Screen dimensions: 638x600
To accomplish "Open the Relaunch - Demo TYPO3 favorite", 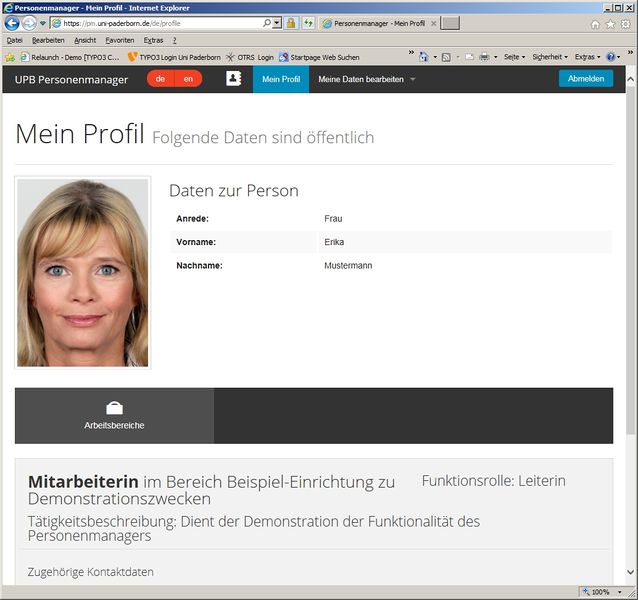I will pos(70,57).
